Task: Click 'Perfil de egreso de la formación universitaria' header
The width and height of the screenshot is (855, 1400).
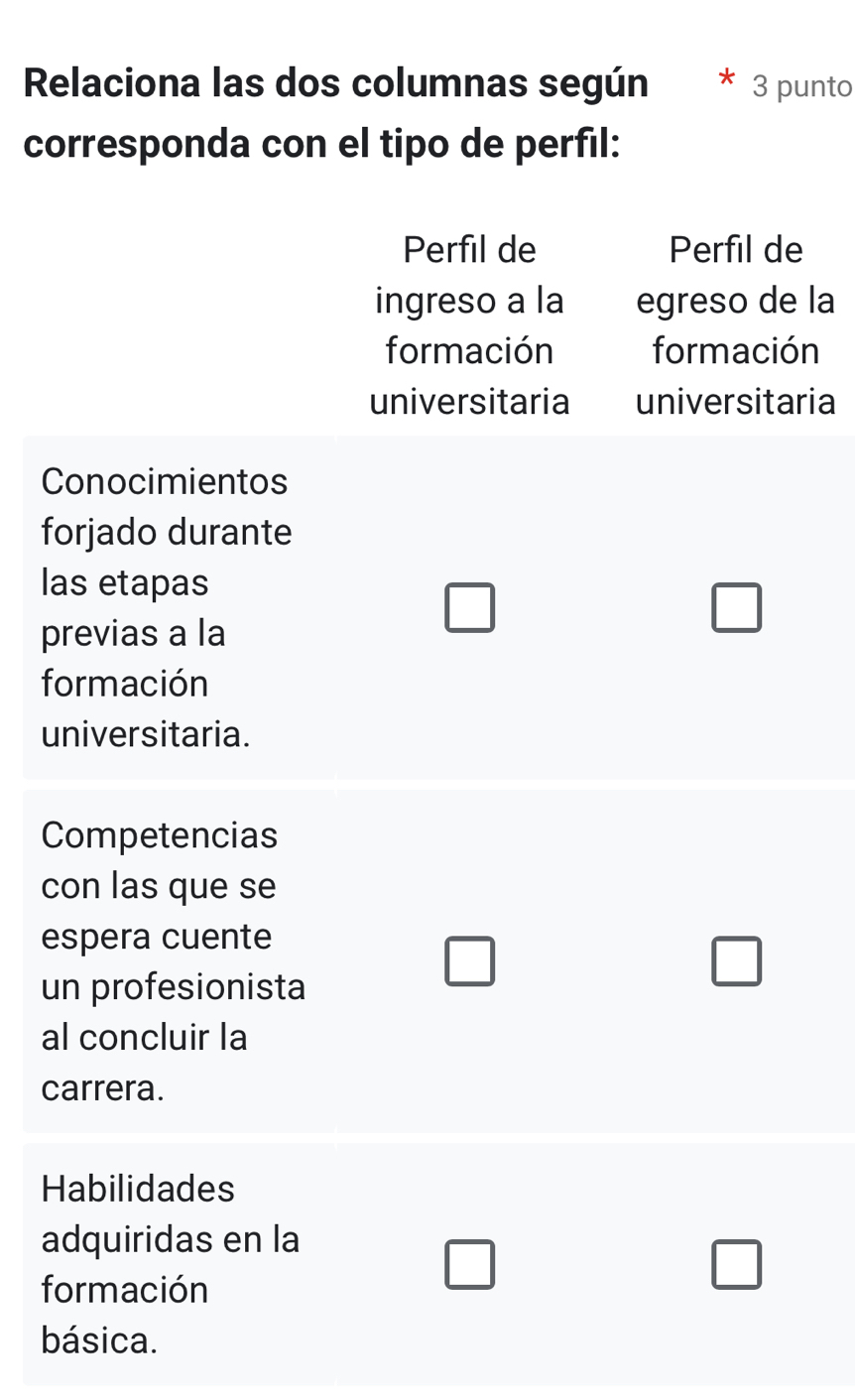Action: pyautogui.click(x=736, y=325)
